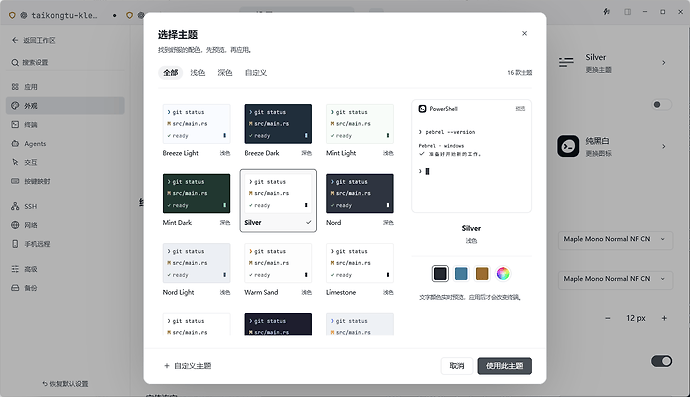
Task: Toggle the split panel icon in title bar
Action: pyautogui.click(x=628, y=12)
